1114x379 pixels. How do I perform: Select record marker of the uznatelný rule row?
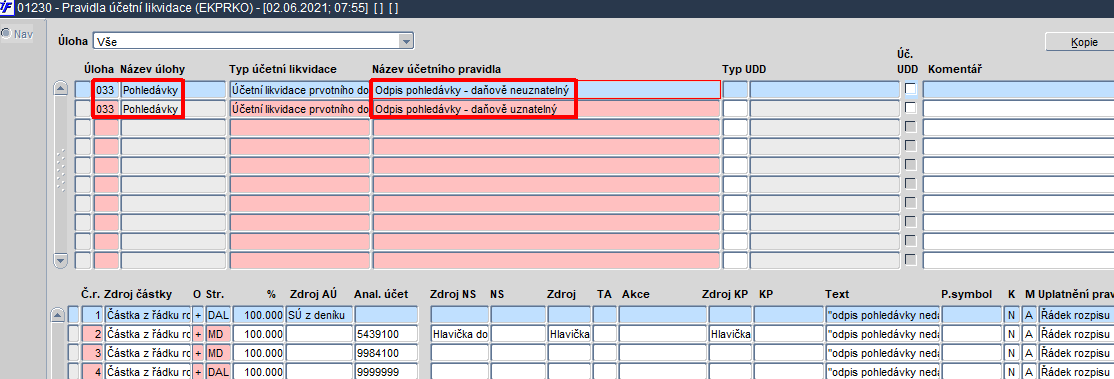click(x=83, y=109)
